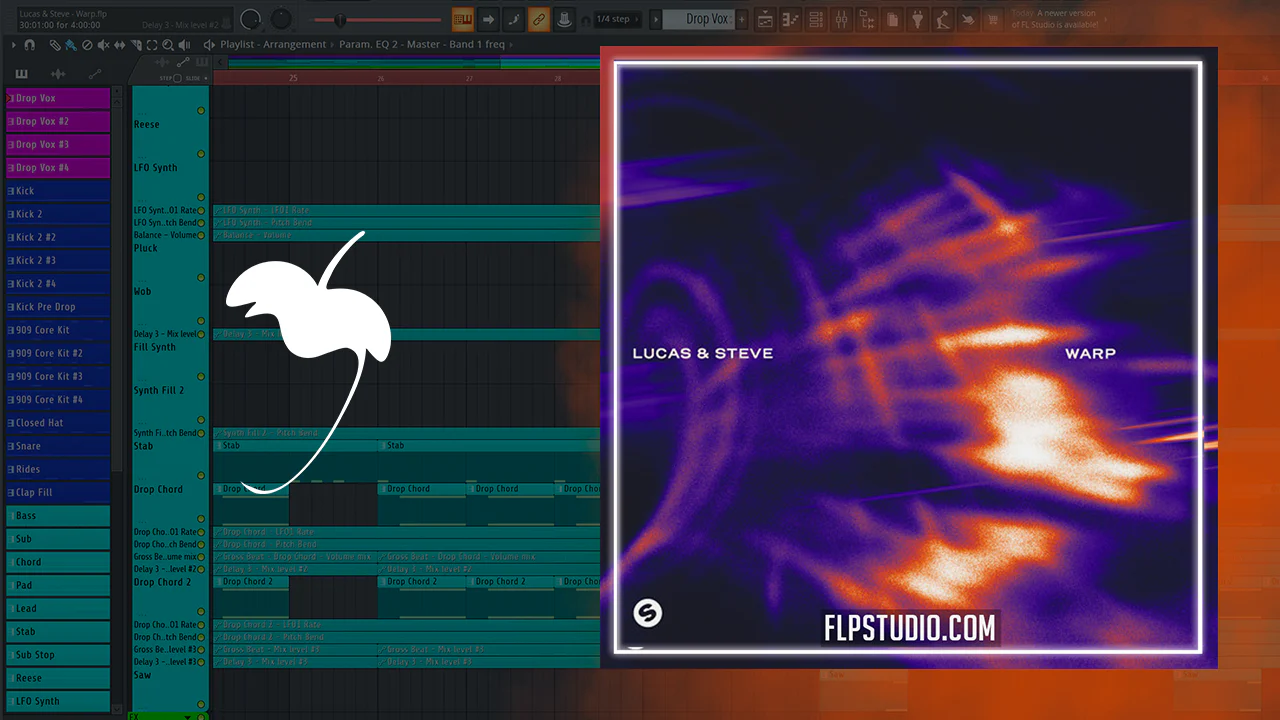Select the Slip tool in playlist toolbar
Viewport: 1280px width, 720px height.
click(x=119, y=45)
